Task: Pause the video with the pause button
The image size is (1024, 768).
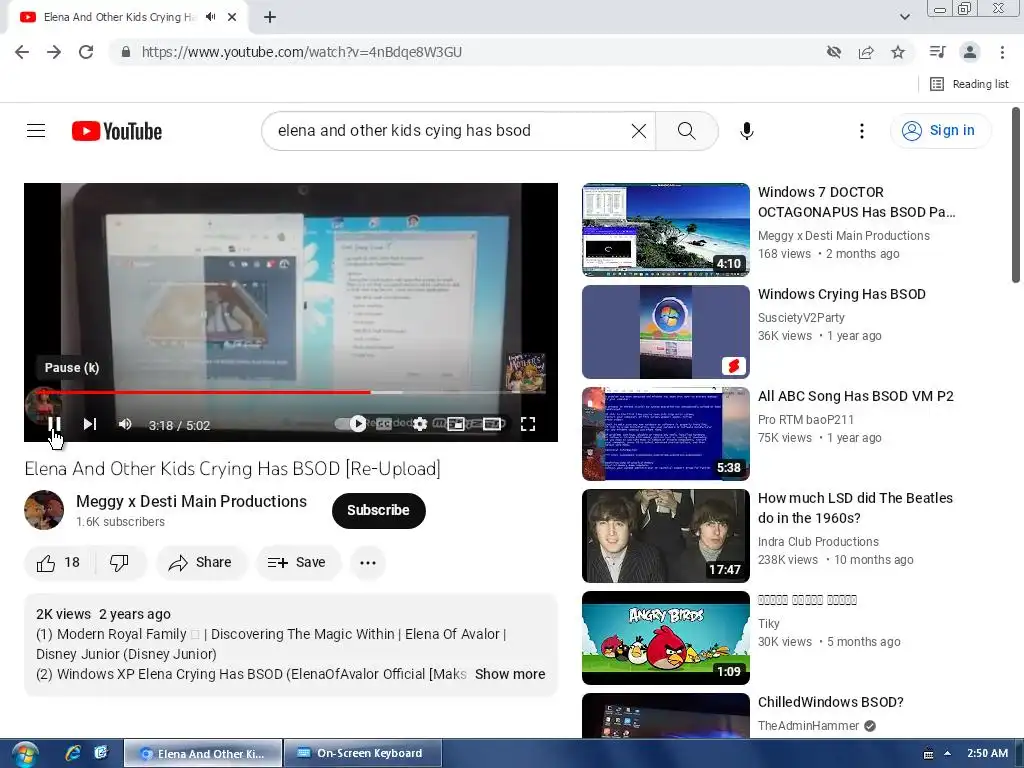Action: 55,424
